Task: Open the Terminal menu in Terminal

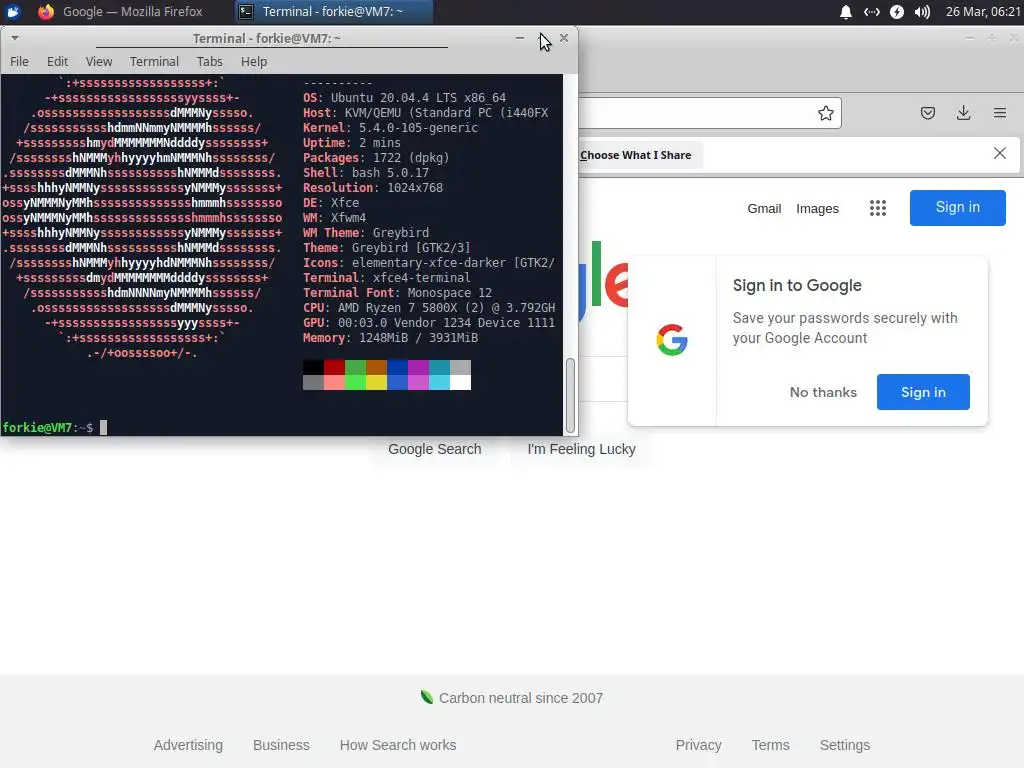Action: point(154,61)
